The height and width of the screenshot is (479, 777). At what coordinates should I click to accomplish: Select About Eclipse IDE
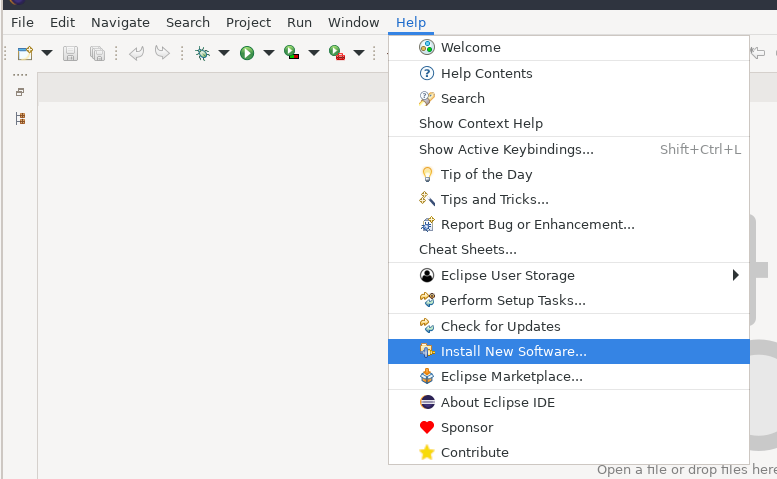pos(497,402)
